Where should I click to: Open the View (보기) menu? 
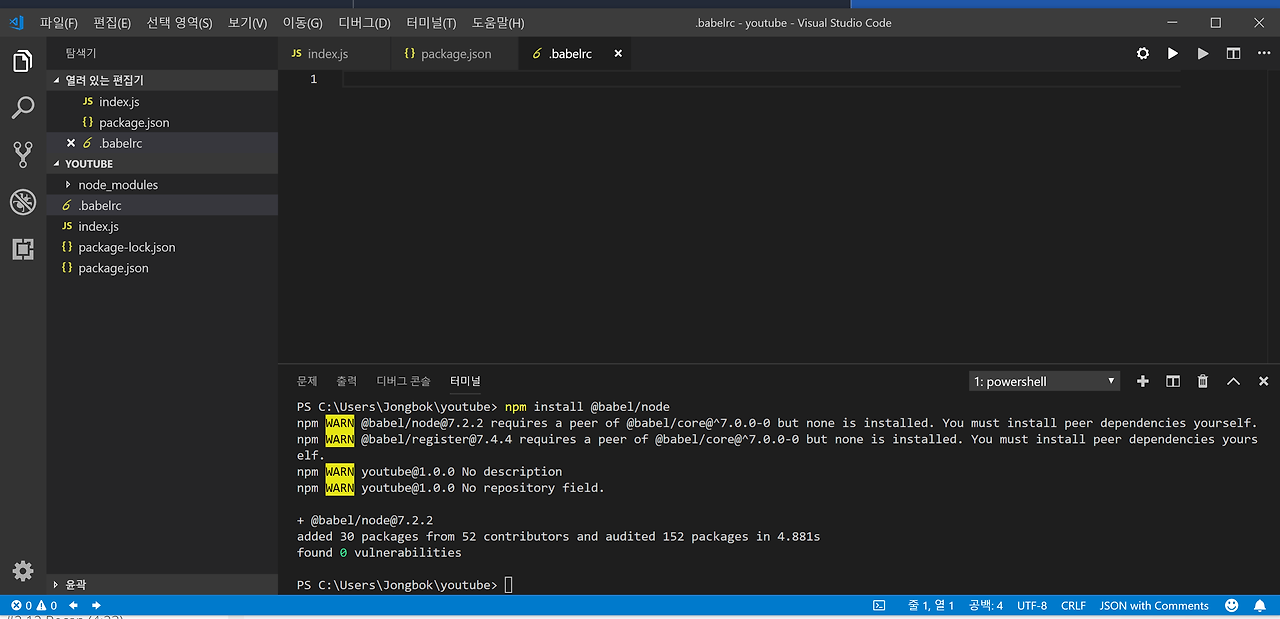tap(247, 23)
